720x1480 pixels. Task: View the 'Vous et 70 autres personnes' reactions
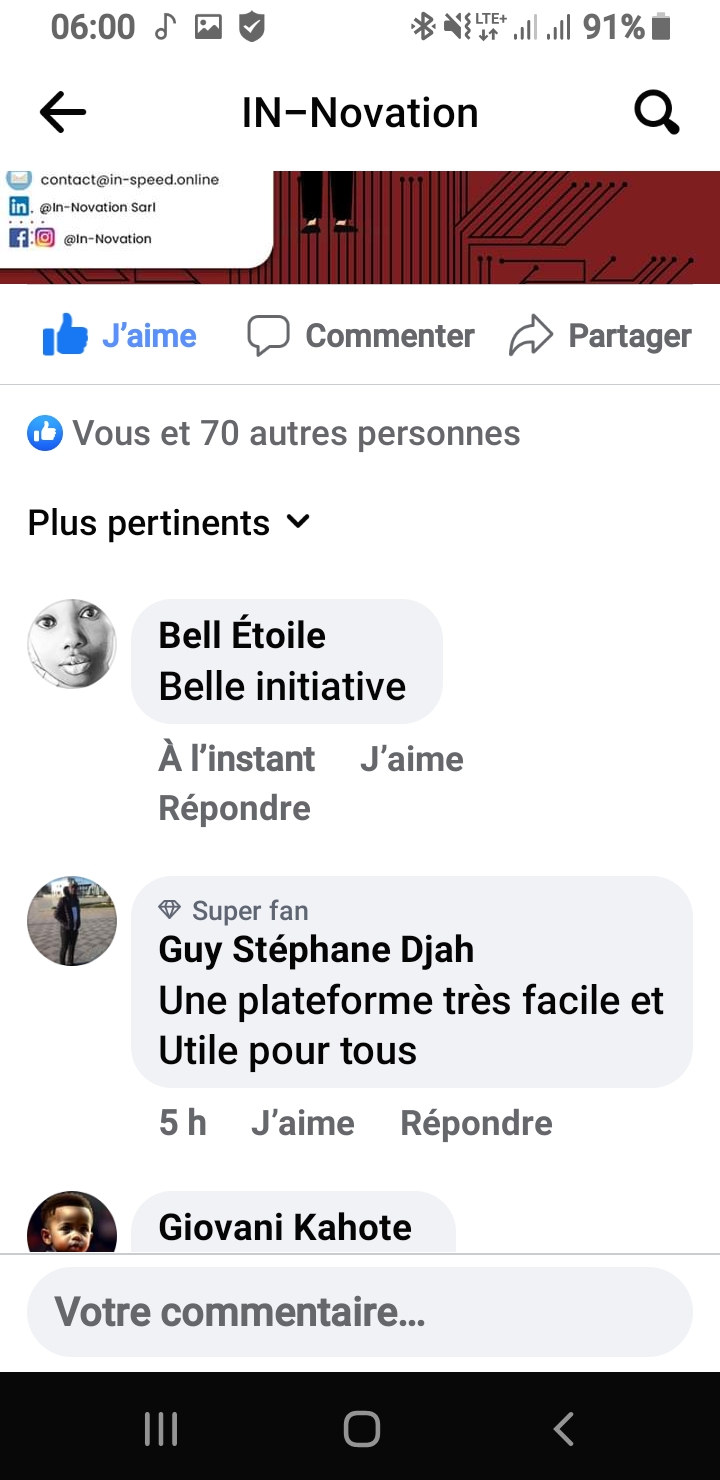pyautogui.click(x=296, y=433)
